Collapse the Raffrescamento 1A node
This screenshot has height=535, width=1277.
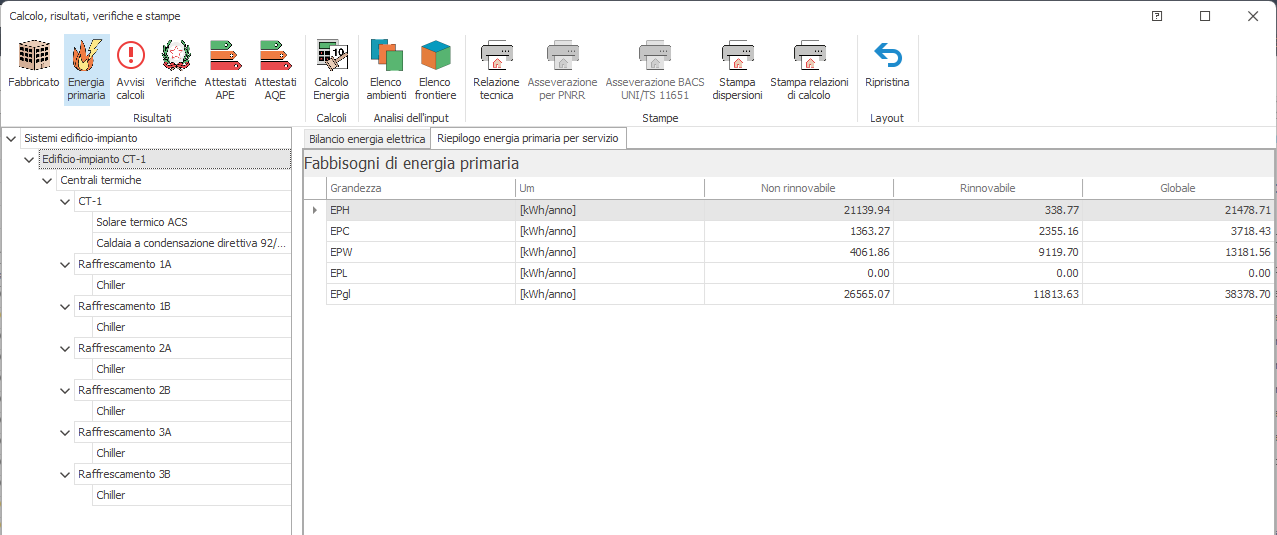65,264
